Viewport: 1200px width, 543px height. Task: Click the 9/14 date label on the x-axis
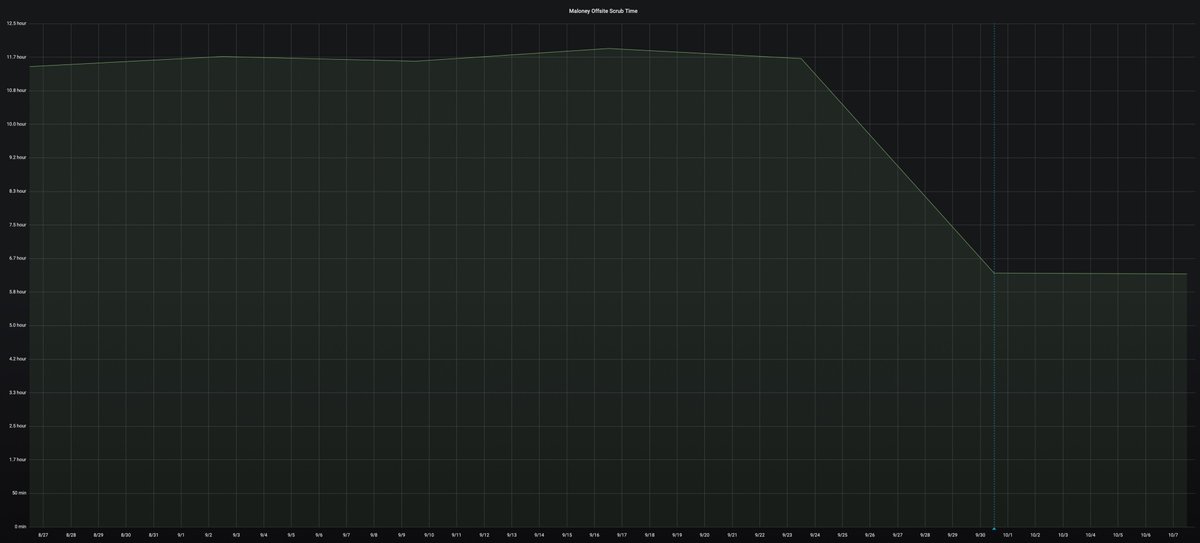click(x=539, y=536)
